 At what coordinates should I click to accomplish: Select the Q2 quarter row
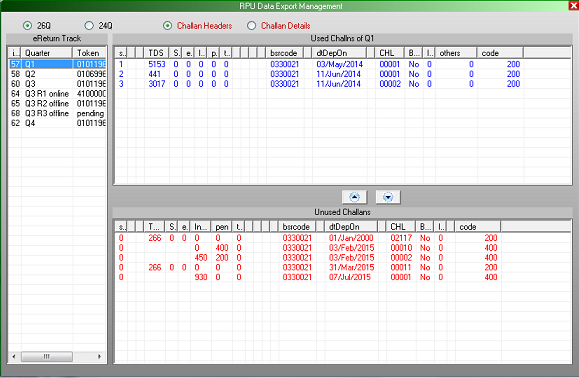[58, 74]
